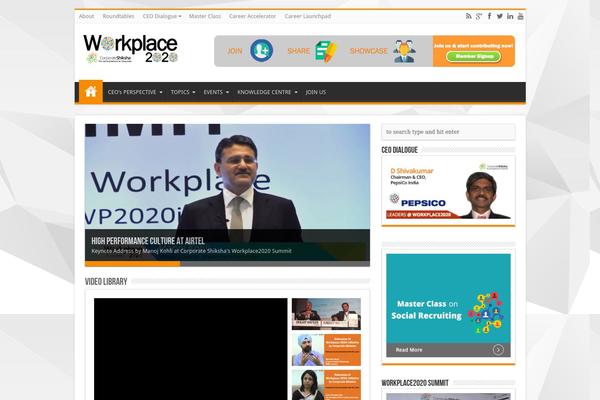Select the panel discussion video thumbnail

coord(326,314)
